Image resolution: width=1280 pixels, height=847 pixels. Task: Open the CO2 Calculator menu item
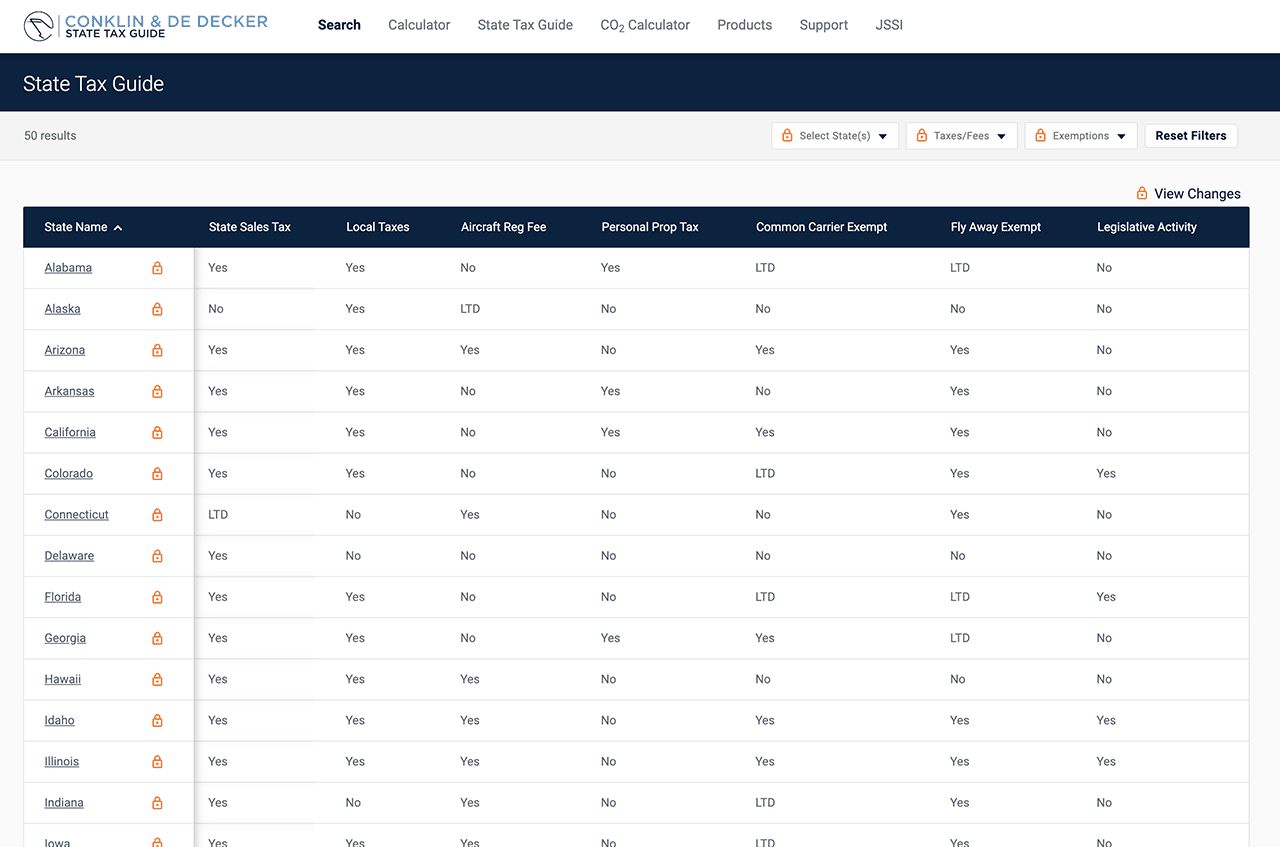[645, 25]
